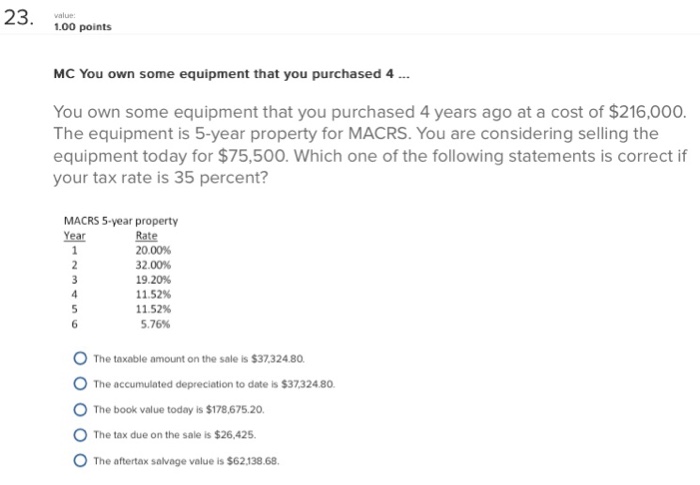Select the taxable amount $37,324.80 radio button
Screen dimensions: 700x485
coord(80,359)
